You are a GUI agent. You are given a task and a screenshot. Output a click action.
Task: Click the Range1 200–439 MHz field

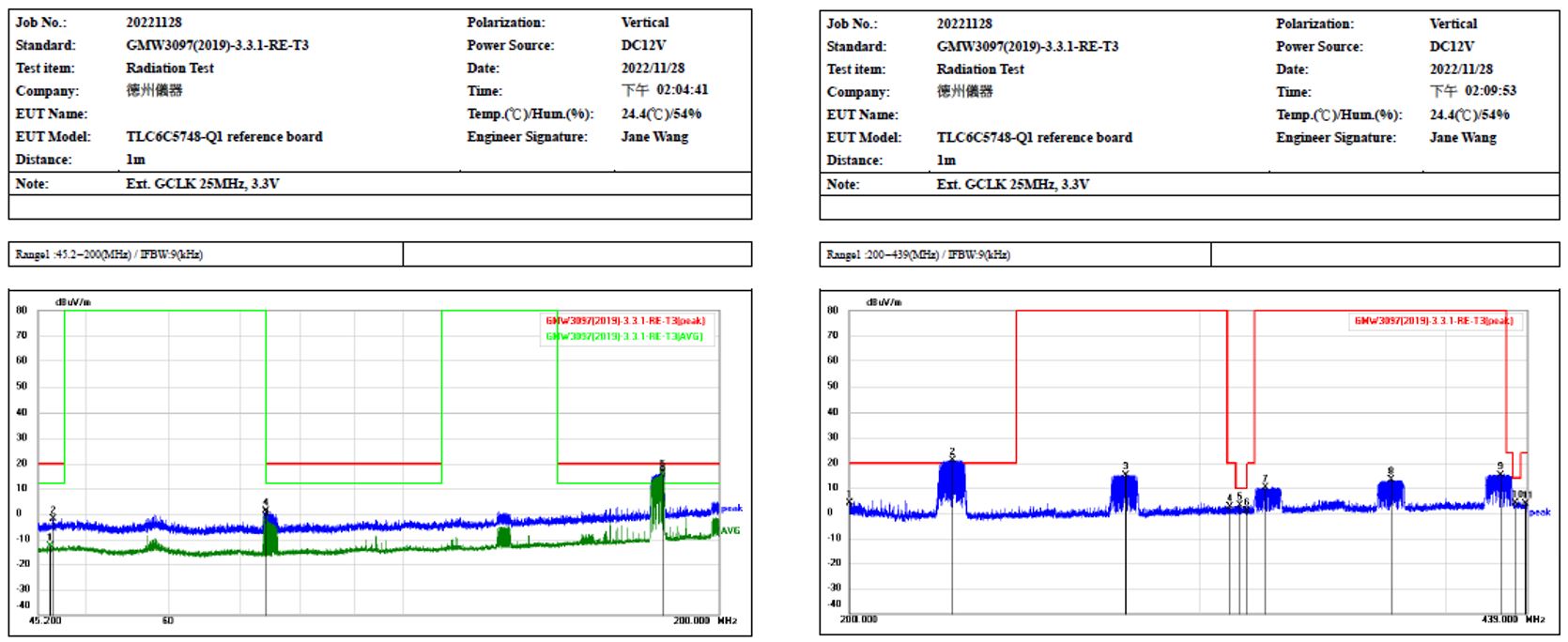point(918,255)
